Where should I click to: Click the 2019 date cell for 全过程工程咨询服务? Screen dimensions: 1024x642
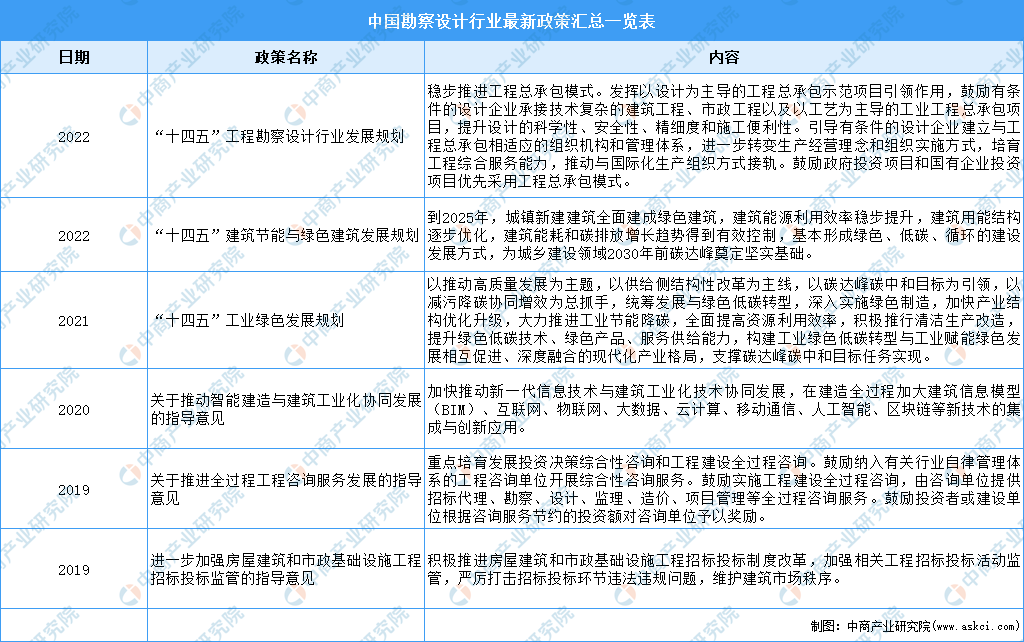74,489
